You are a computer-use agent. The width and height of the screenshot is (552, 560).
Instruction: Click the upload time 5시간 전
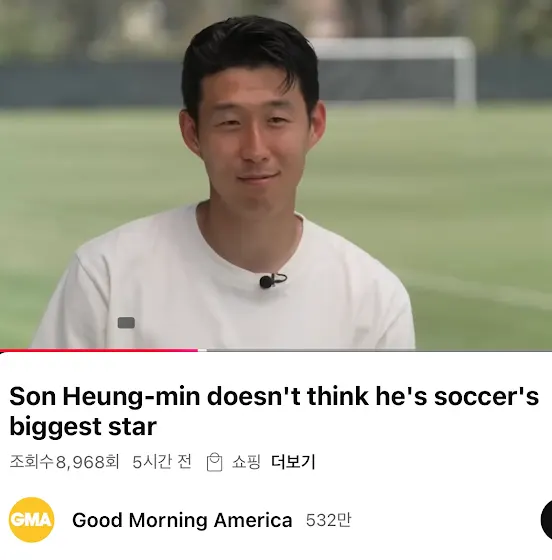pyautogui.click(x=162, y=462)
